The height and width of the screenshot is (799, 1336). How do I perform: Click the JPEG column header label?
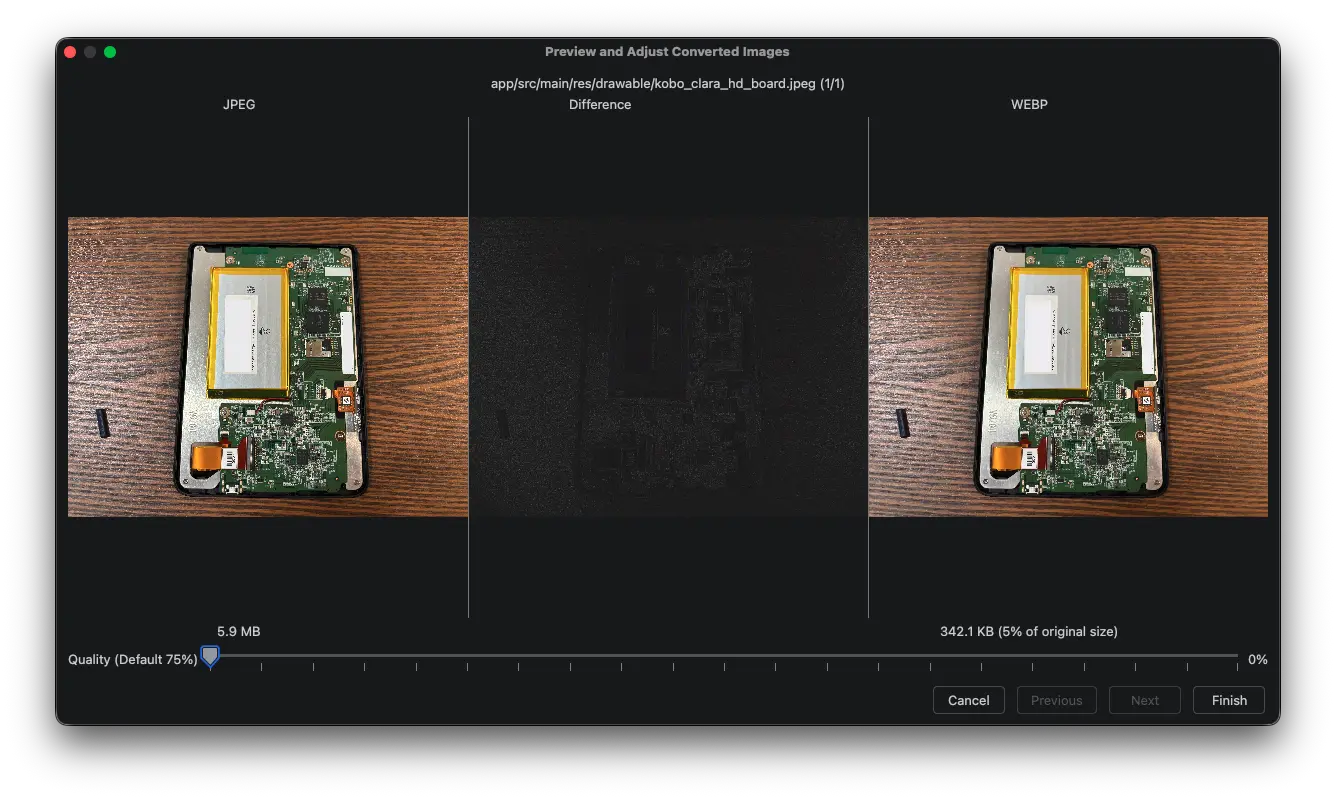(x=239, y=104)
